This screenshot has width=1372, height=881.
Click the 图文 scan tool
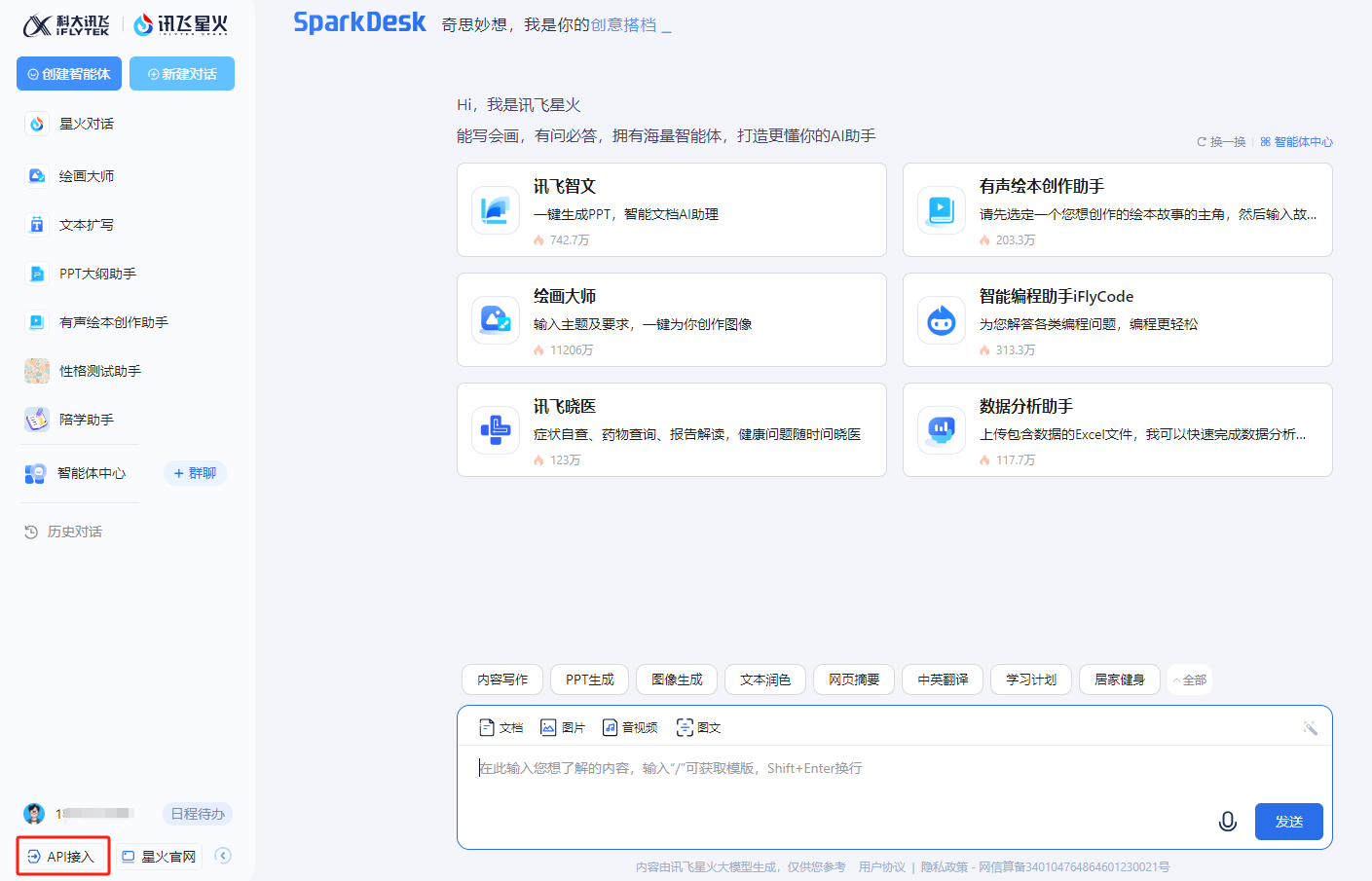click(x=699, y=727)
